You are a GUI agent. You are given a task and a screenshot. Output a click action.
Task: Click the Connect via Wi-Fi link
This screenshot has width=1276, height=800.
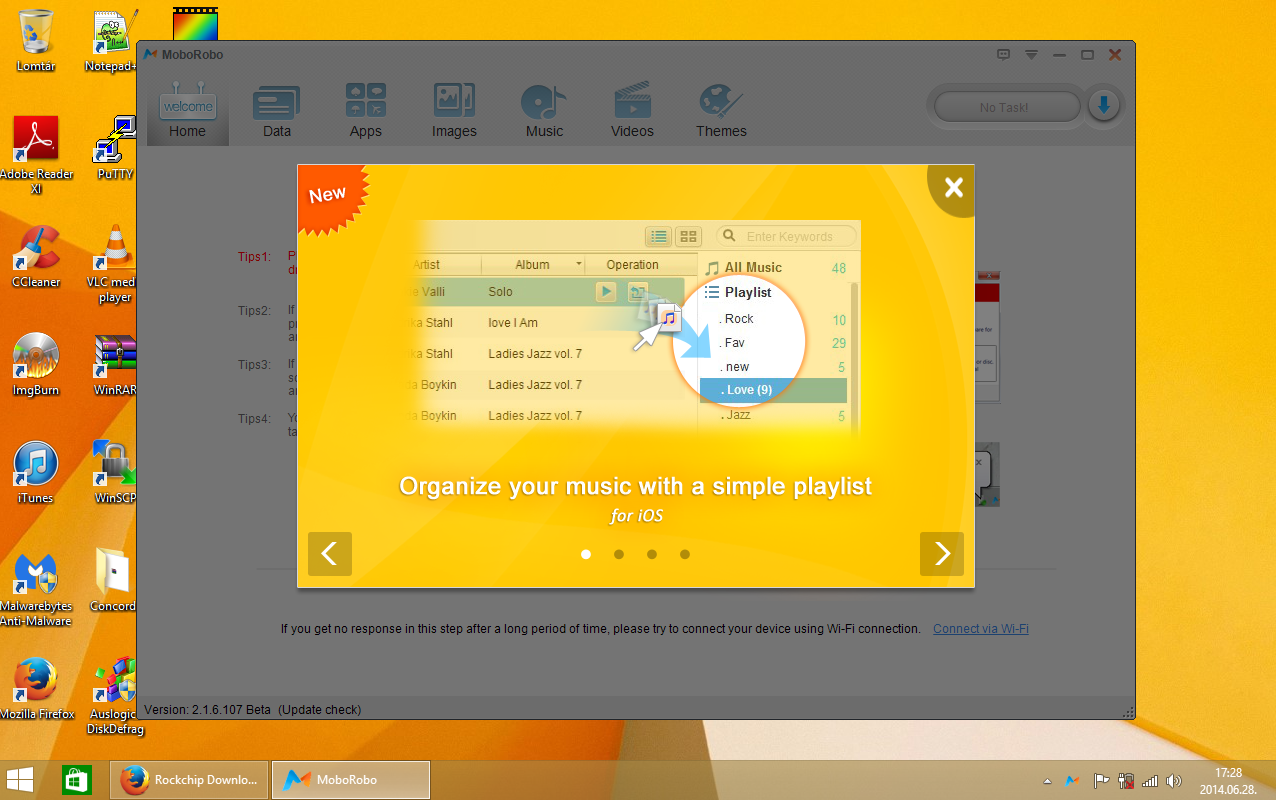click(x=980, y=629)
